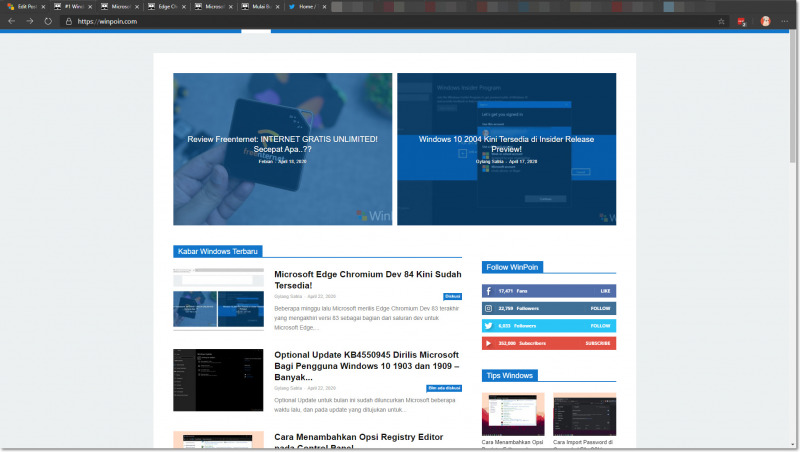Click the browser forward arrow
This screenshot has height=452, width=800.
point(30,21)
